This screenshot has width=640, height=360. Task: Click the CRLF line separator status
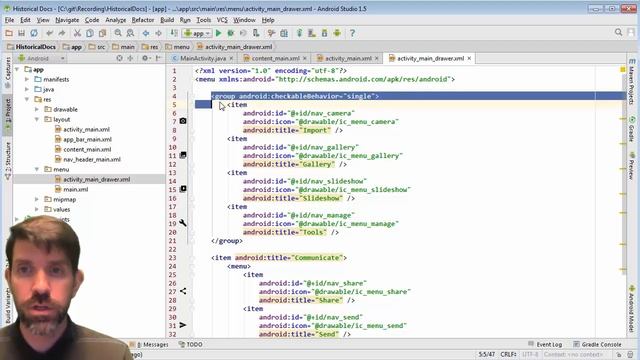508,354
